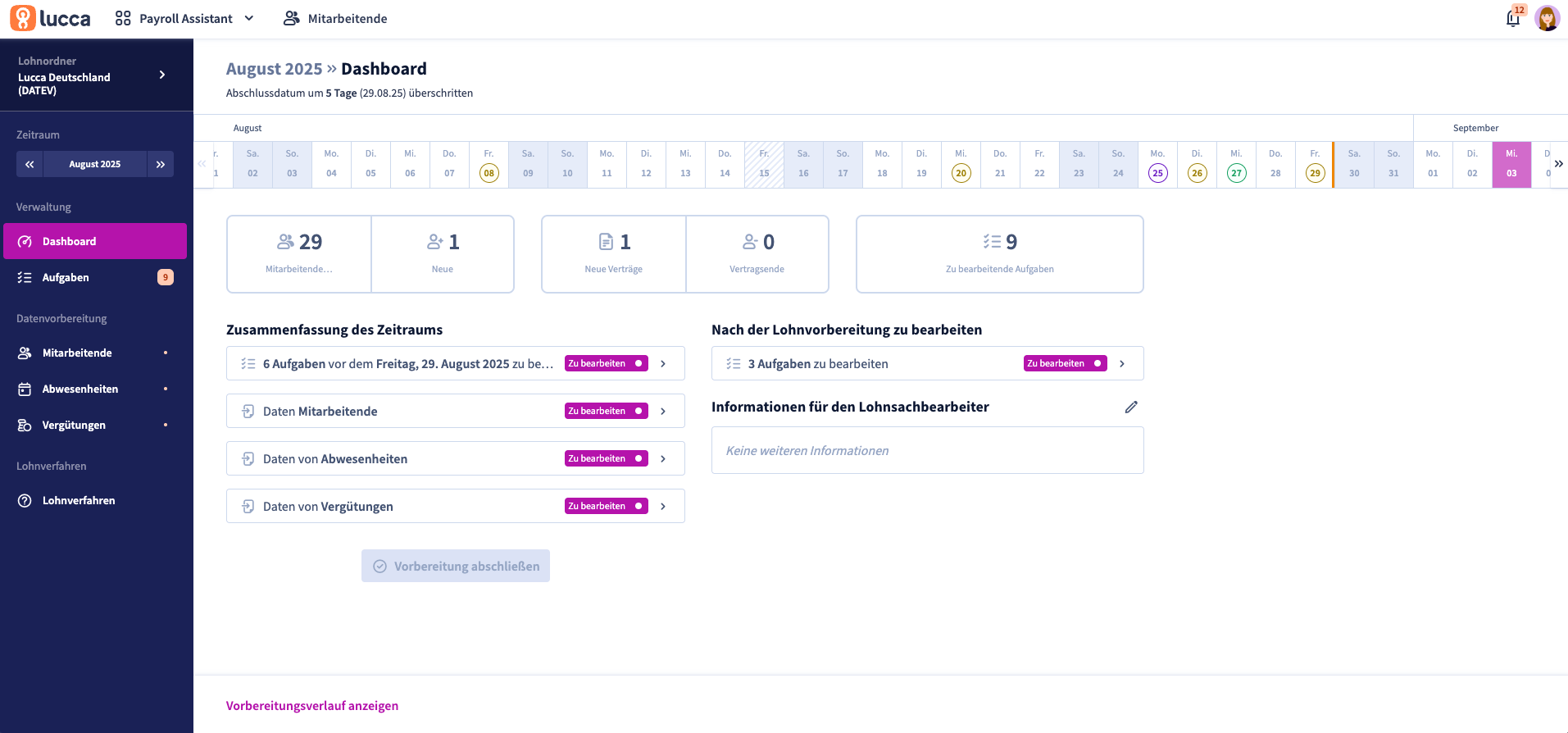Screen dimensions: 1568x733
Task: Go to next month with double-right arrow
Action: 161,164
